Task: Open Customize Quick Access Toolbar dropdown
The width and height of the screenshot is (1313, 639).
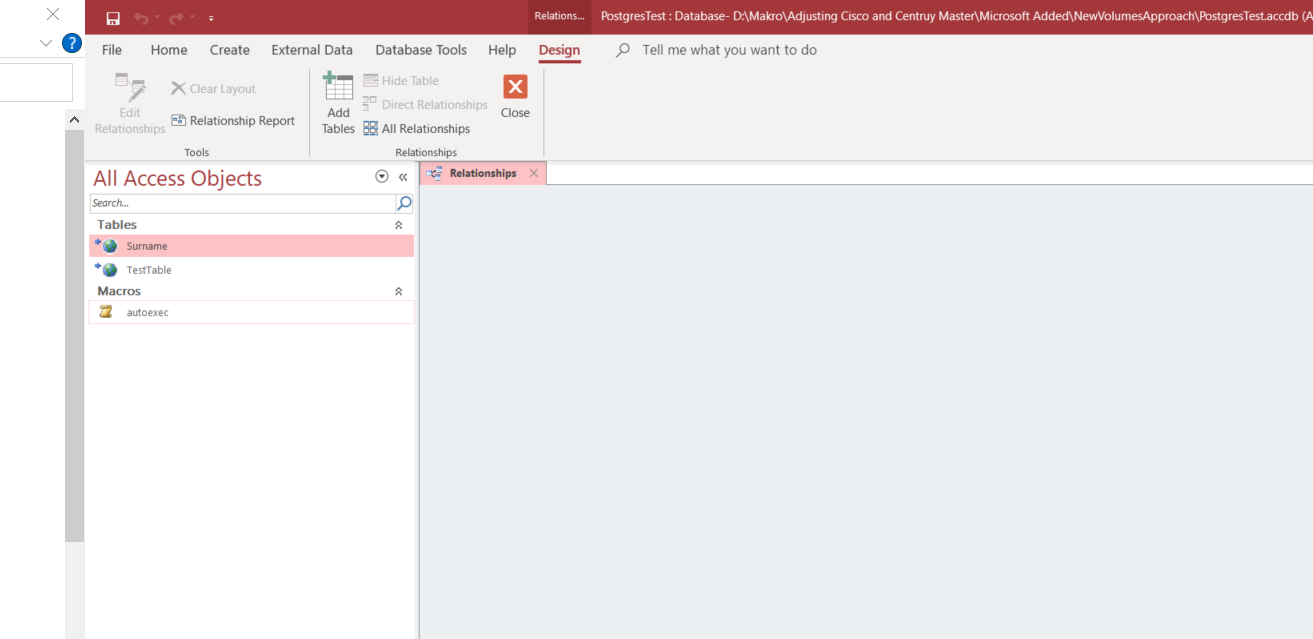Action: (x=211, y=18)
